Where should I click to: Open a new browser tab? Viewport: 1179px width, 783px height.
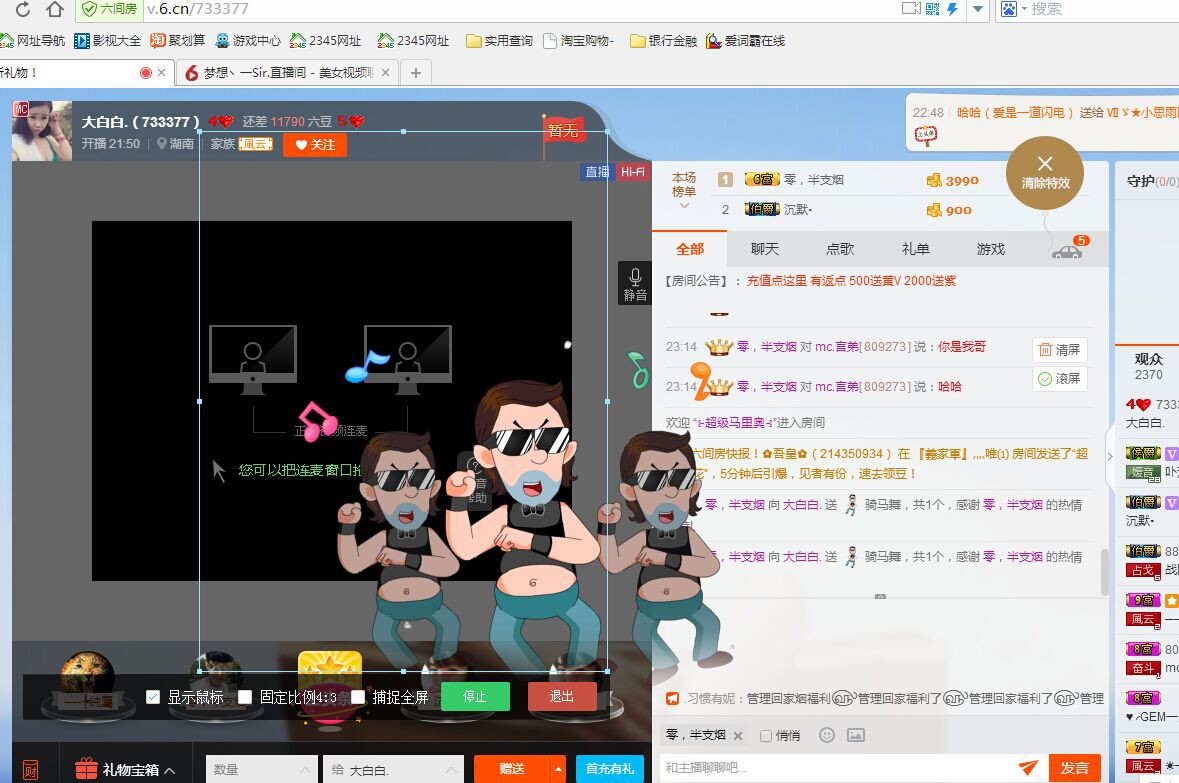[x=416, y=72]
